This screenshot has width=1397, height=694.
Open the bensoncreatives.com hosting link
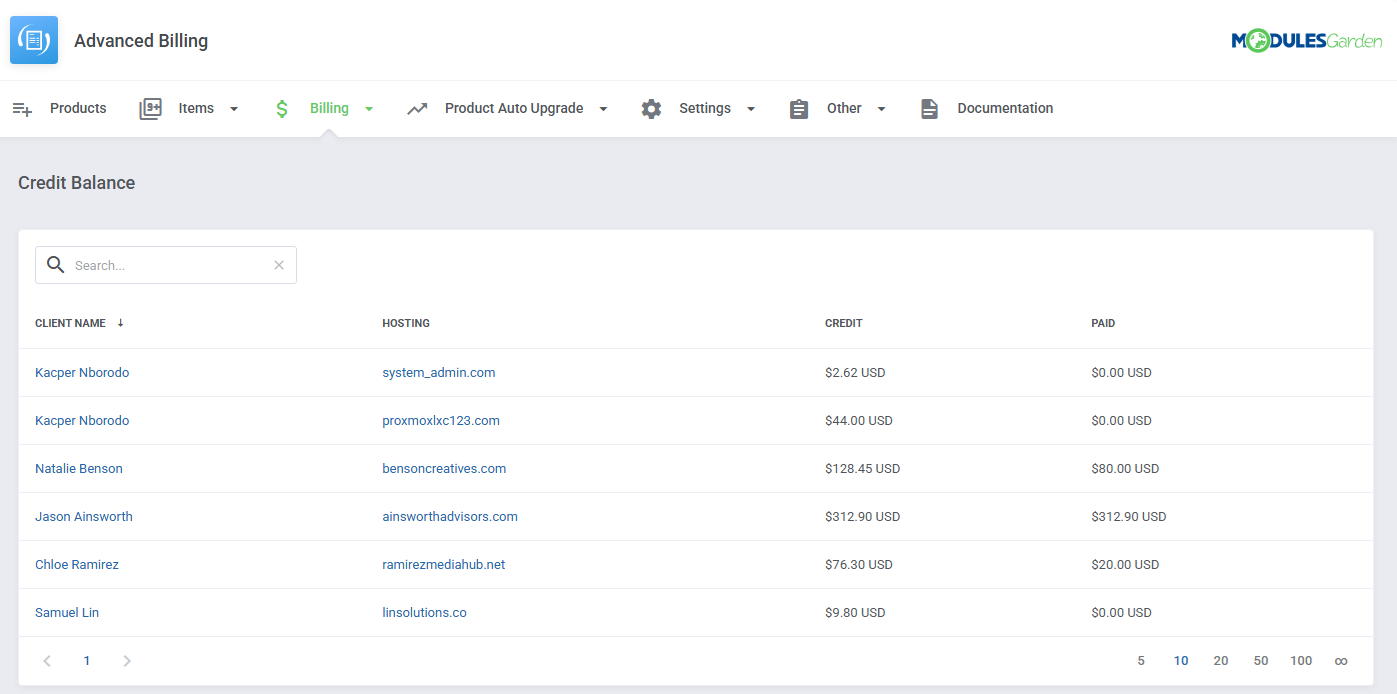444,468
